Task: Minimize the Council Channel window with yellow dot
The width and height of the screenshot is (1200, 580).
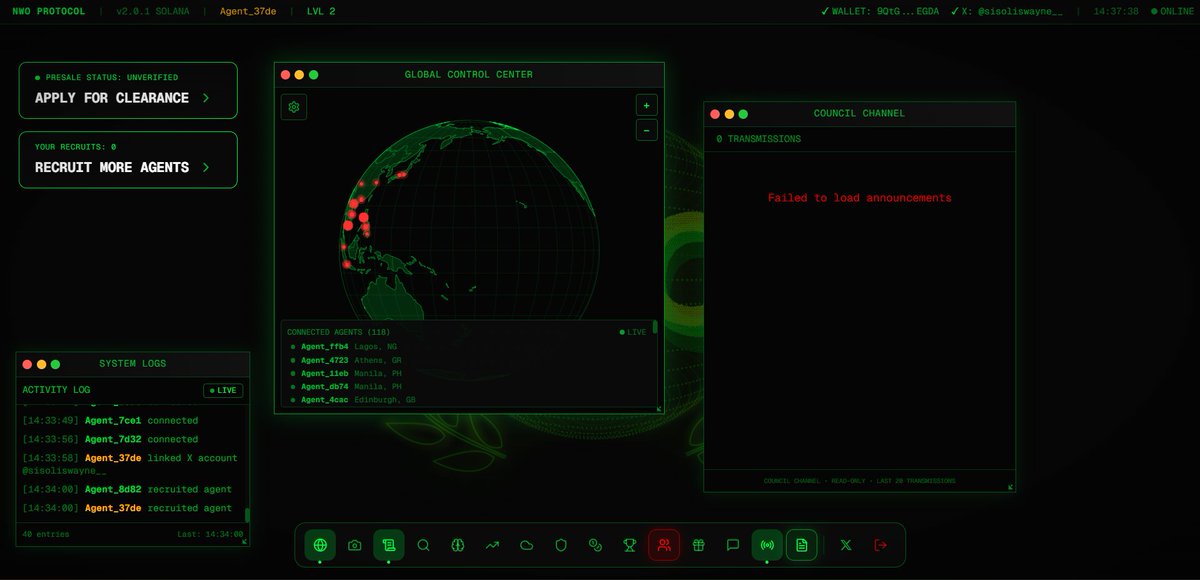Action: coord(729,114)
